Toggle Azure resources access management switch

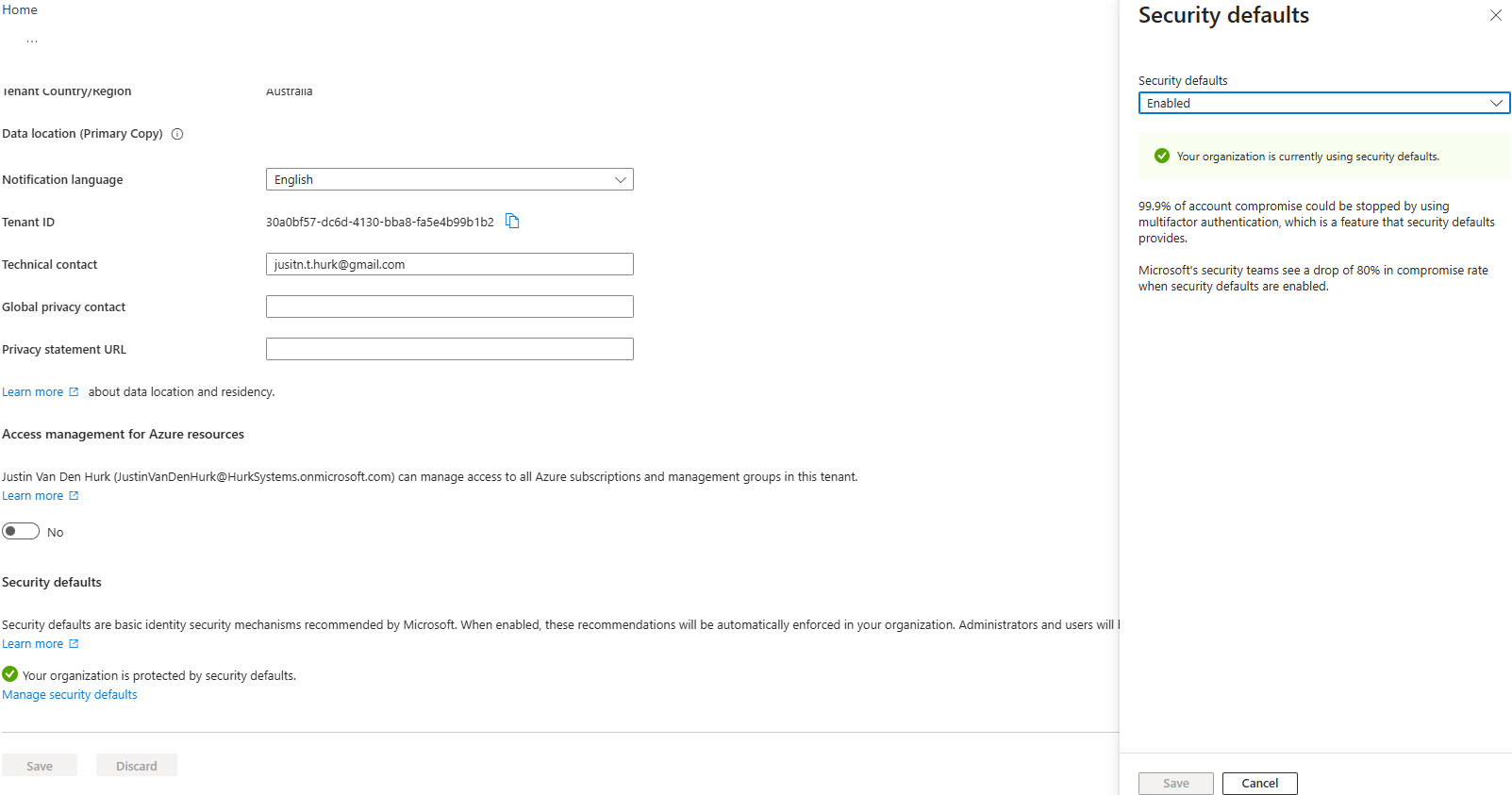(21, 531)
